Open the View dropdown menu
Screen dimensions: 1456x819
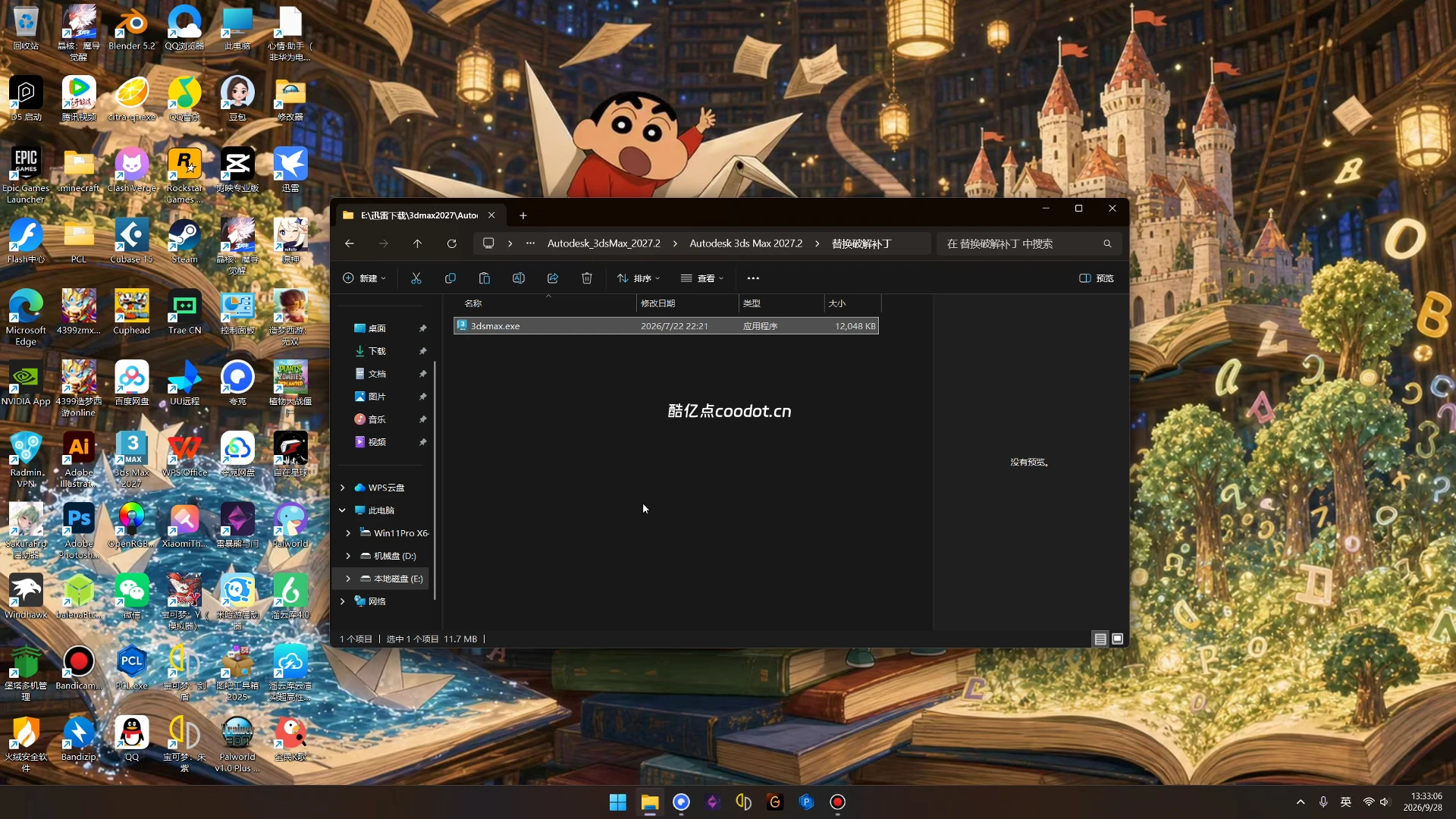pos(702,278)
